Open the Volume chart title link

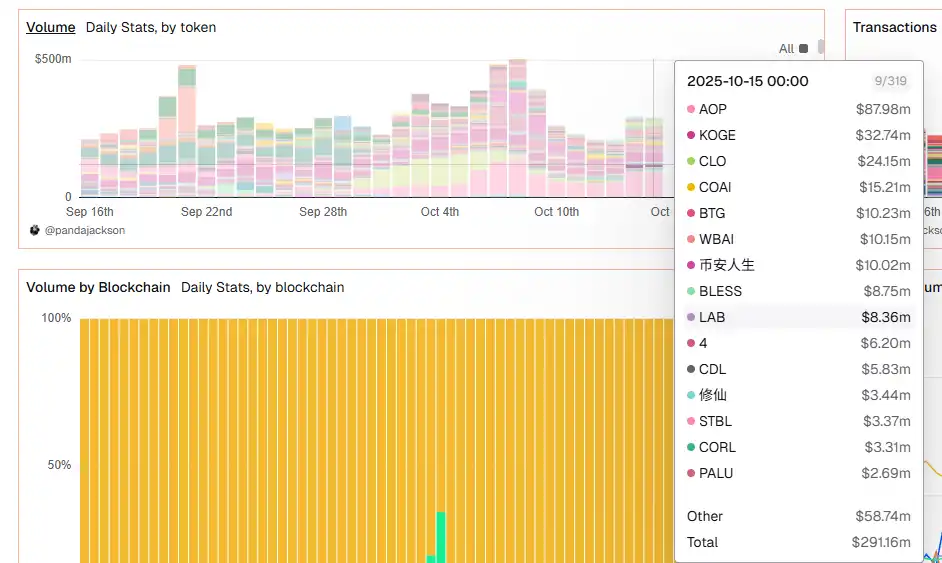point(50,27)
